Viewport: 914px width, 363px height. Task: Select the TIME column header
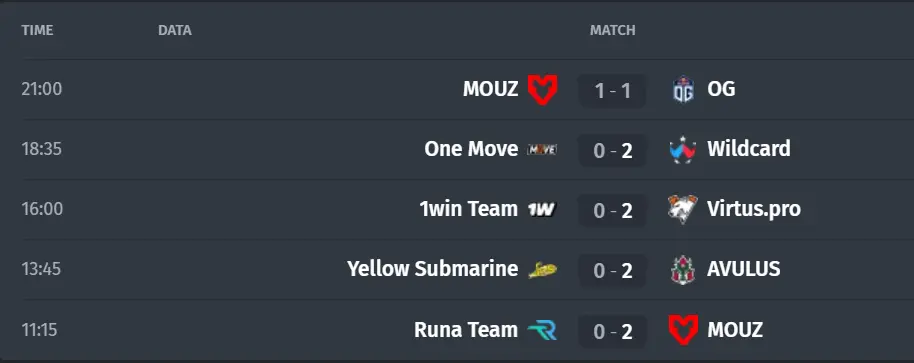[x=37, y=30]
